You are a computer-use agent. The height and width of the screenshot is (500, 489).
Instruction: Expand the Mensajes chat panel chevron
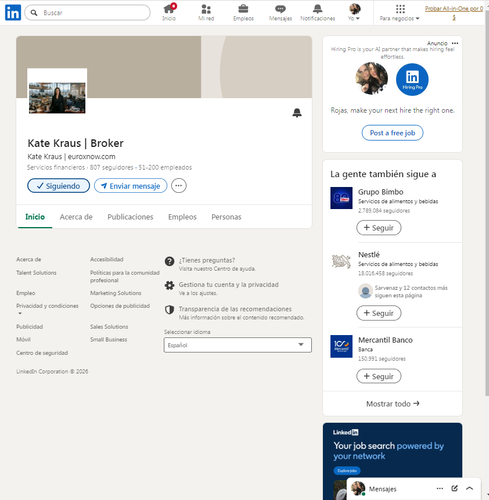(469, 488)
